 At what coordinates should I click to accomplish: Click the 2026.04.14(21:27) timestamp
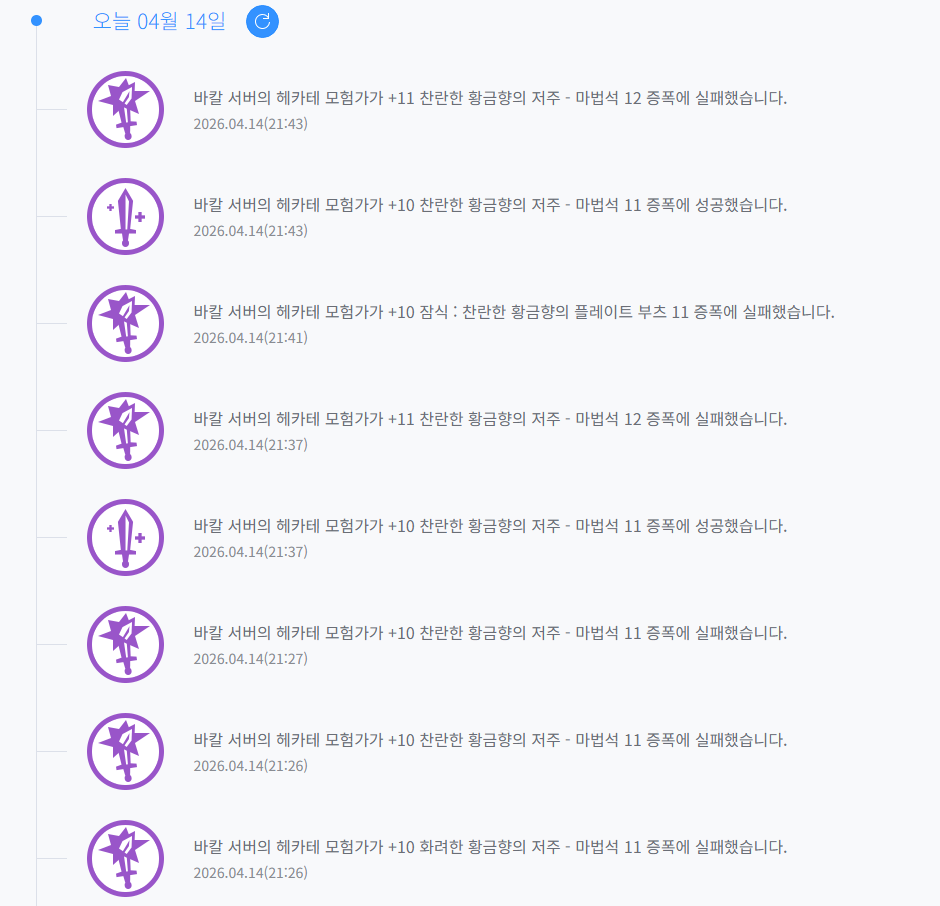tap(250, 659)
